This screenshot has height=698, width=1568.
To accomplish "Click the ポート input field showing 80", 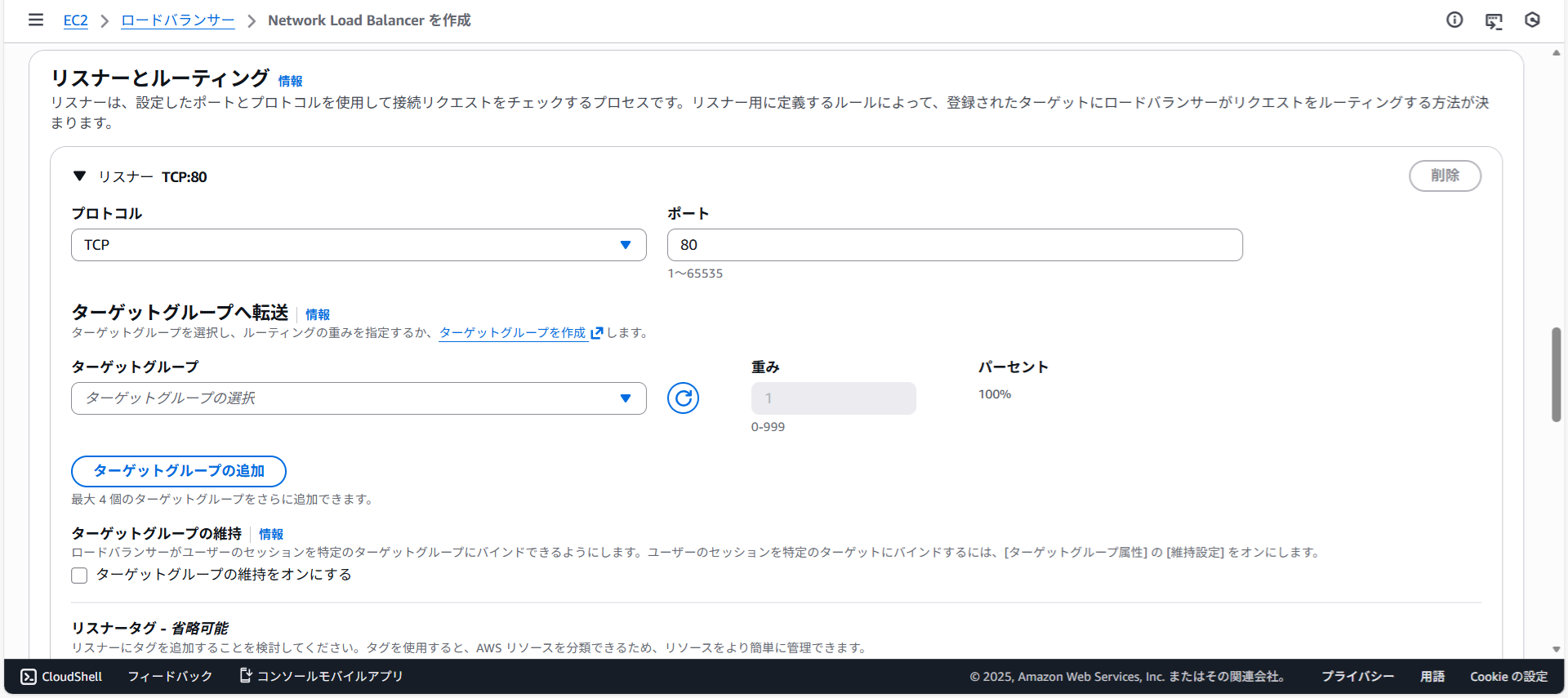I will tap(954, 245).
